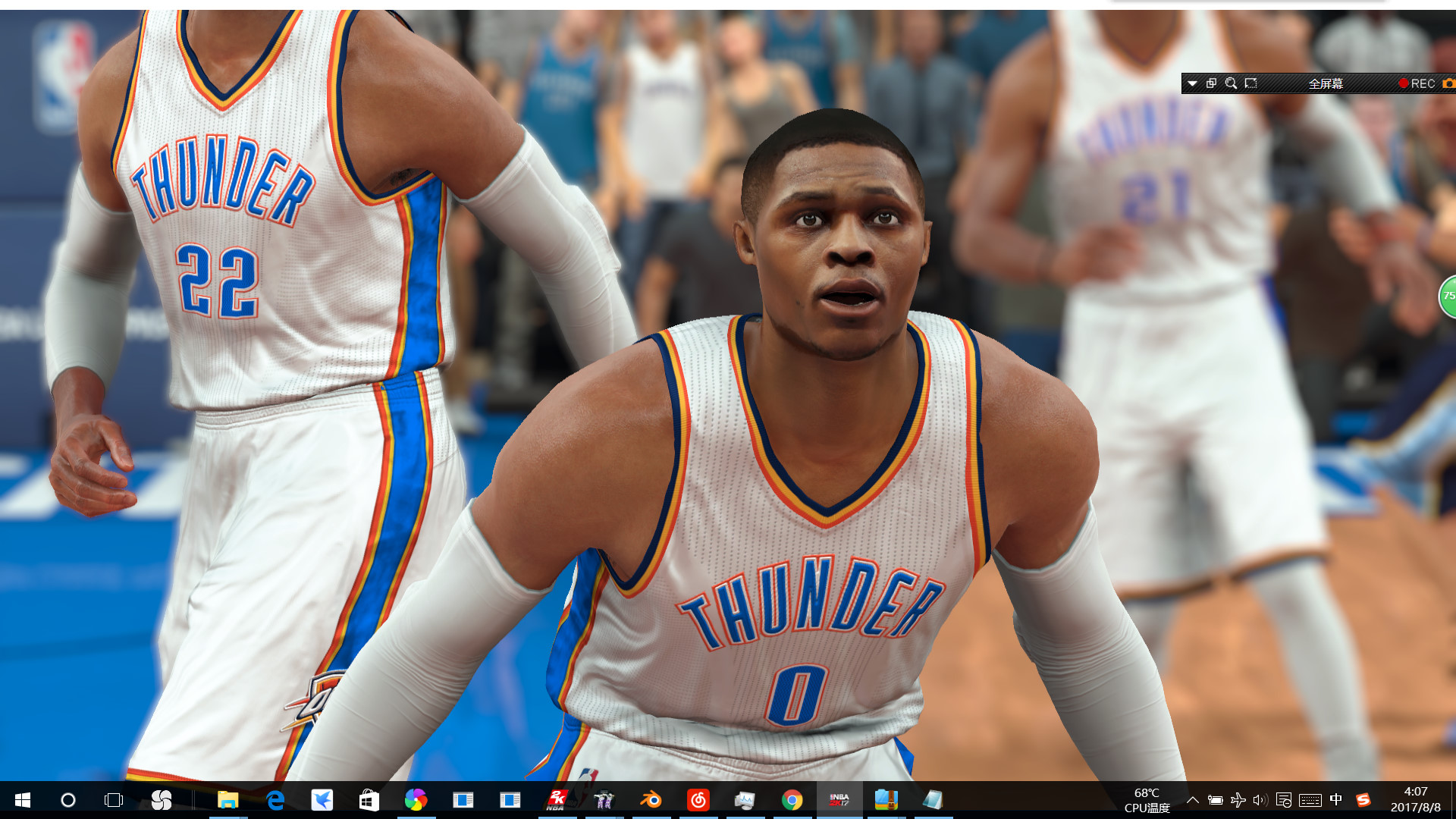Switch to Blender in the taskbar
1456x819 pixels.
651,800
